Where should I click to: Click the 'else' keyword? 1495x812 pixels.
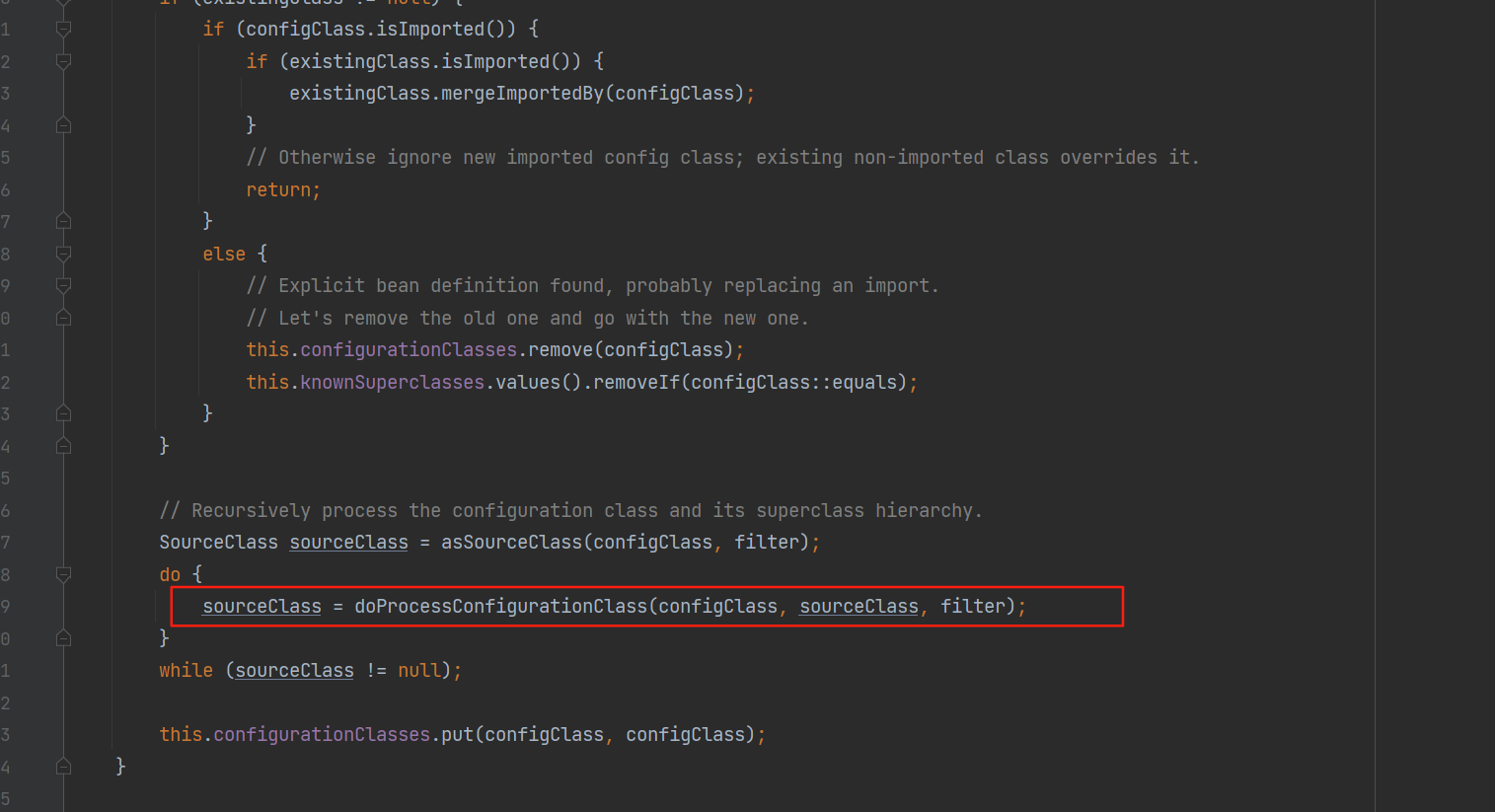pos(224,254)
